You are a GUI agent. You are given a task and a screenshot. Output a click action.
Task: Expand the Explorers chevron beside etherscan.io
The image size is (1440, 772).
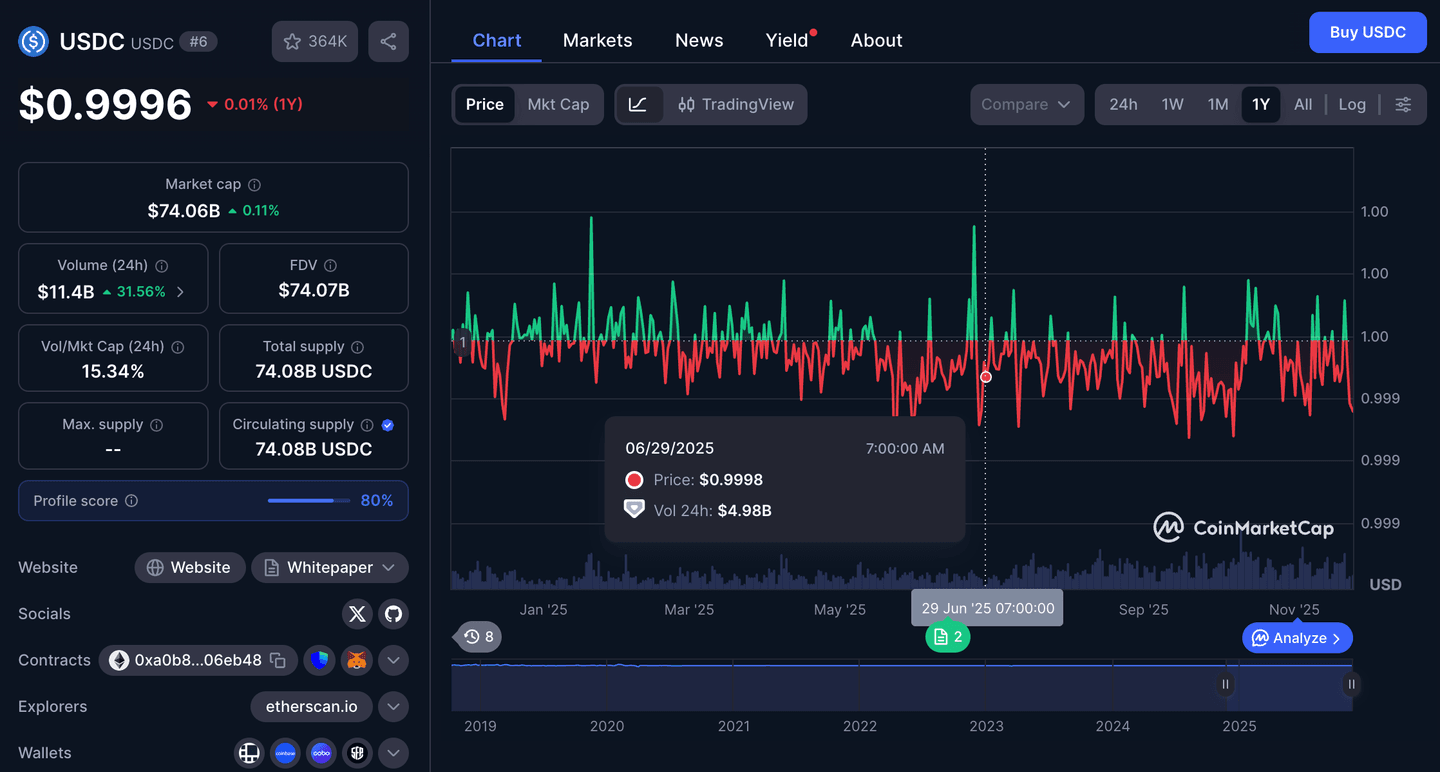[x=394, y=707]
